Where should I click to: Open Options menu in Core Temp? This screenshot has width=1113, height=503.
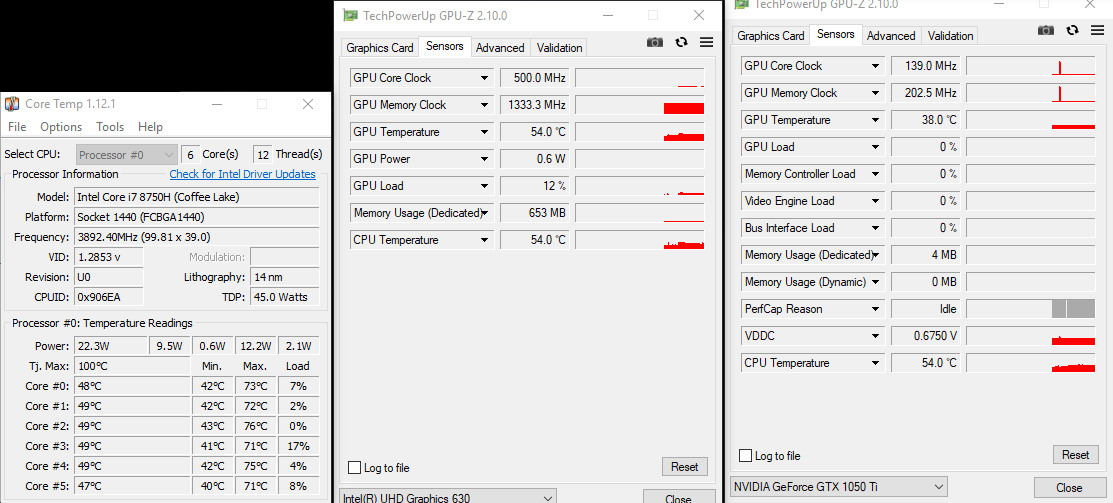click(61, 127)
